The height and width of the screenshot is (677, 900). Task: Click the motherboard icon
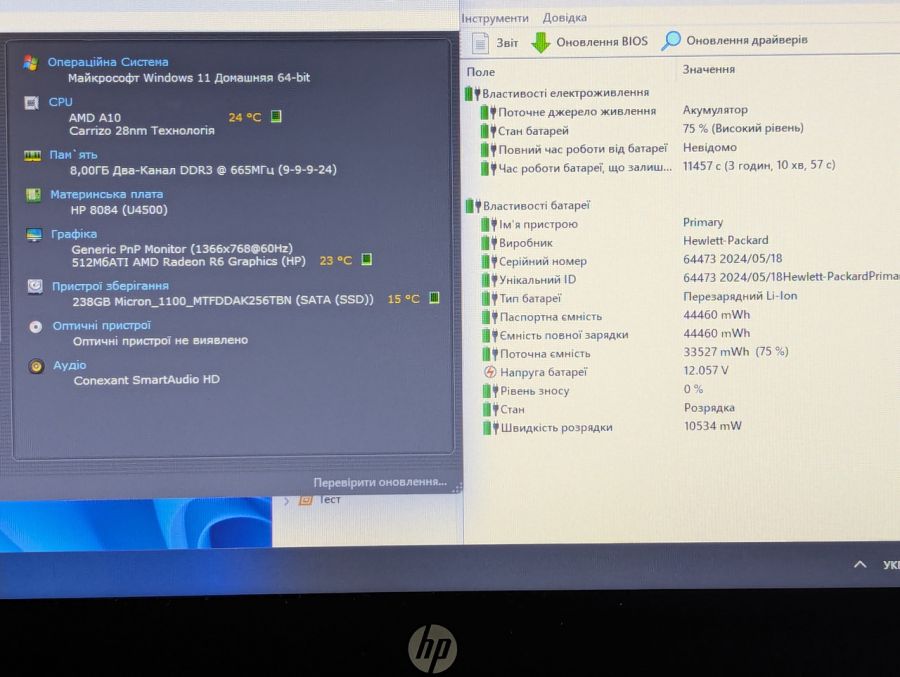pos(33,195)
